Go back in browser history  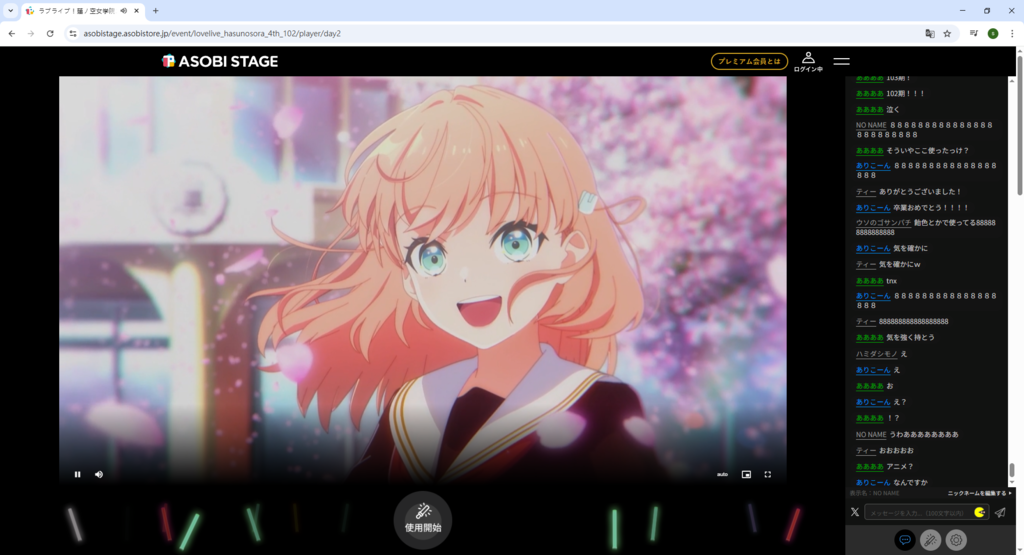click(12, 33)
